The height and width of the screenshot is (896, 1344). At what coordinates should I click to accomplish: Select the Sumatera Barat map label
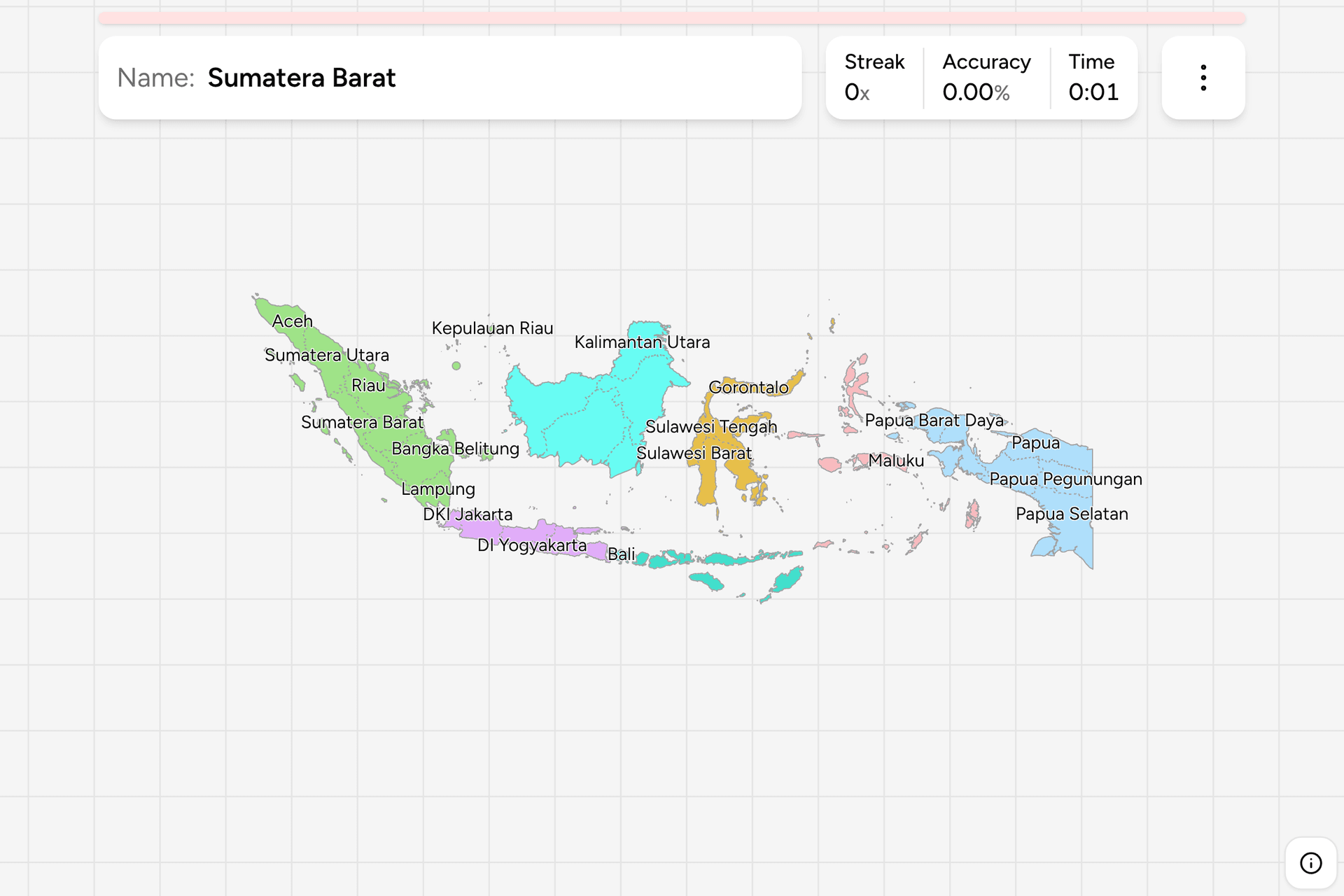click(x=363, y=422)
